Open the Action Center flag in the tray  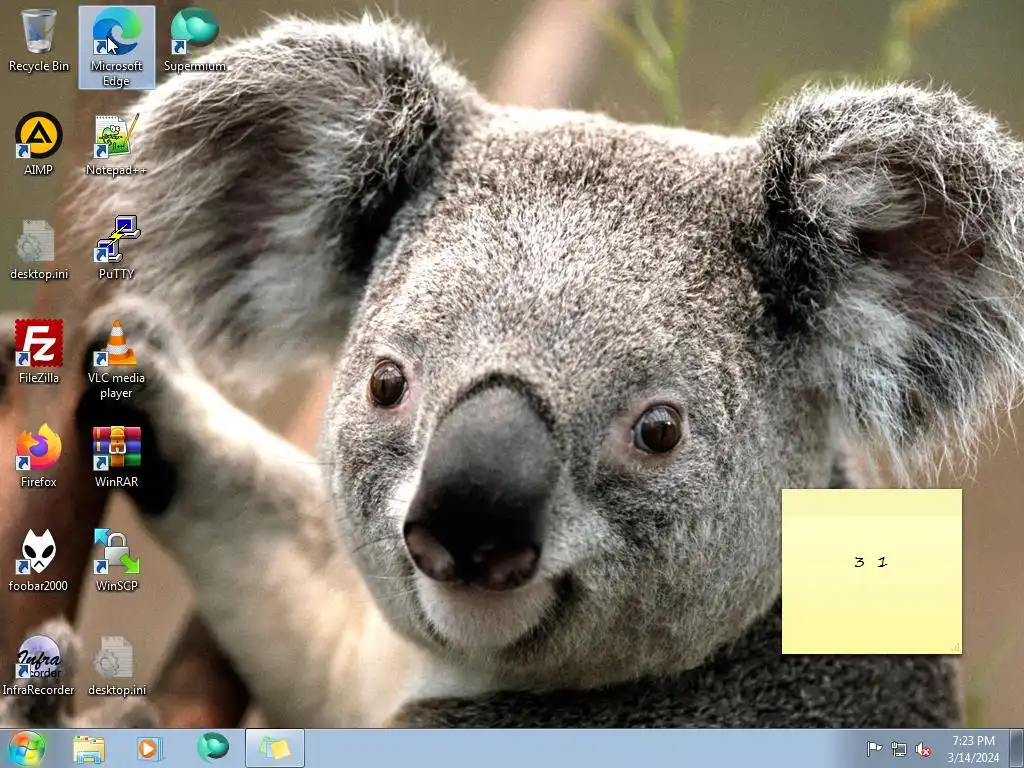(x=874, y=749)
